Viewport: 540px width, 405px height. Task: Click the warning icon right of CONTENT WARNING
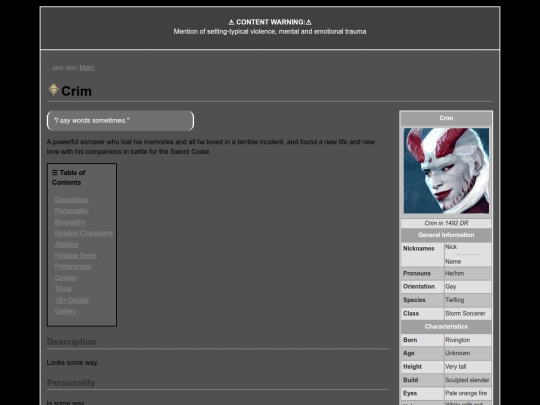tap(309, 22)
